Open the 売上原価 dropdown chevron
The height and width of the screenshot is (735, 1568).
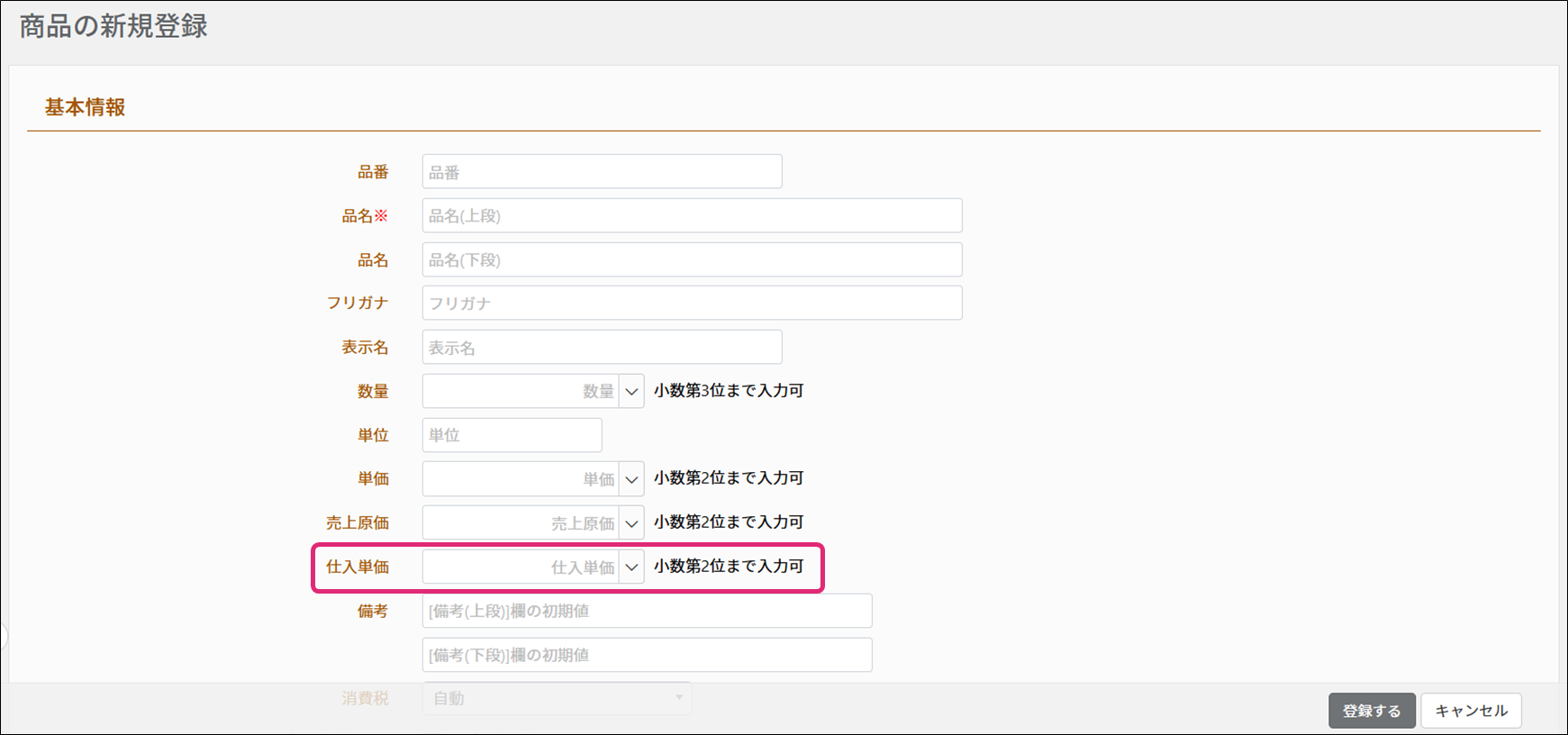point(631,523)
